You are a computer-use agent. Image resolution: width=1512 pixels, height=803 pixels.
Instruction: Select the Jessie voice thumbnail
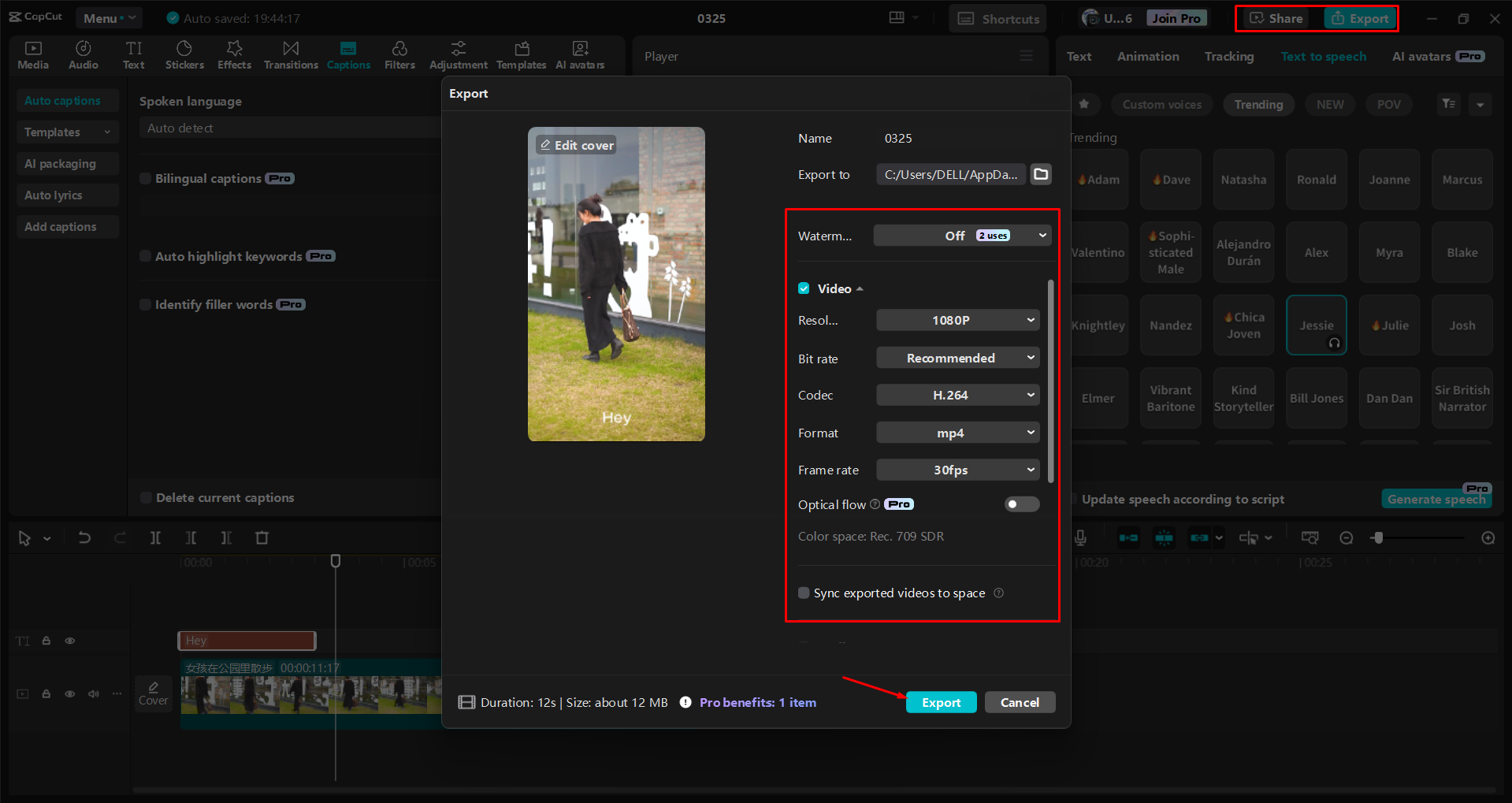coord(1316,325)
